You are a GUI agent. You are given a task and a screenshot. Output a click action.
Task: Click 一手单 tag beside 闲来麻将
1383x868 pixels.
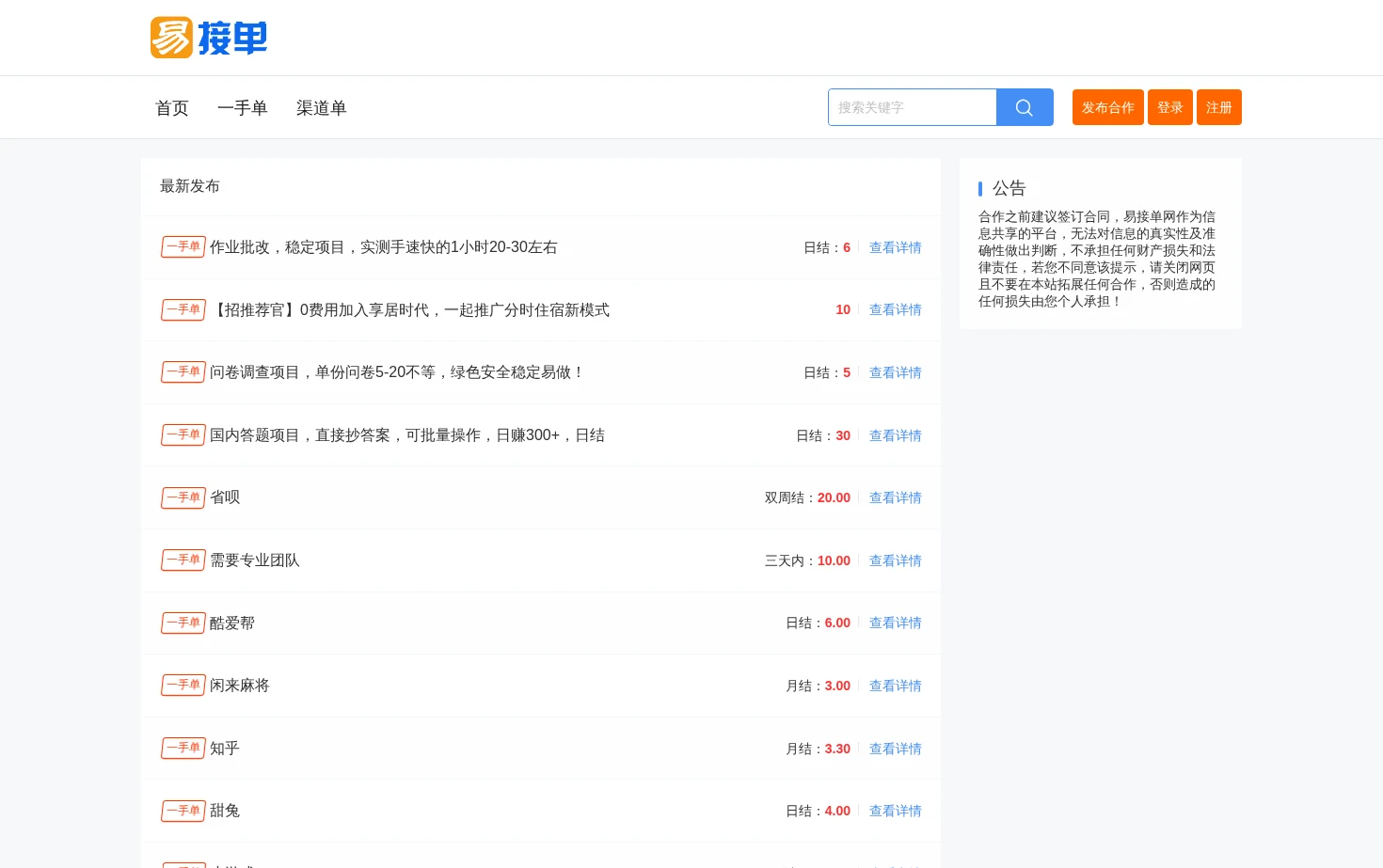pyautogui.click(x=183, y=685)
